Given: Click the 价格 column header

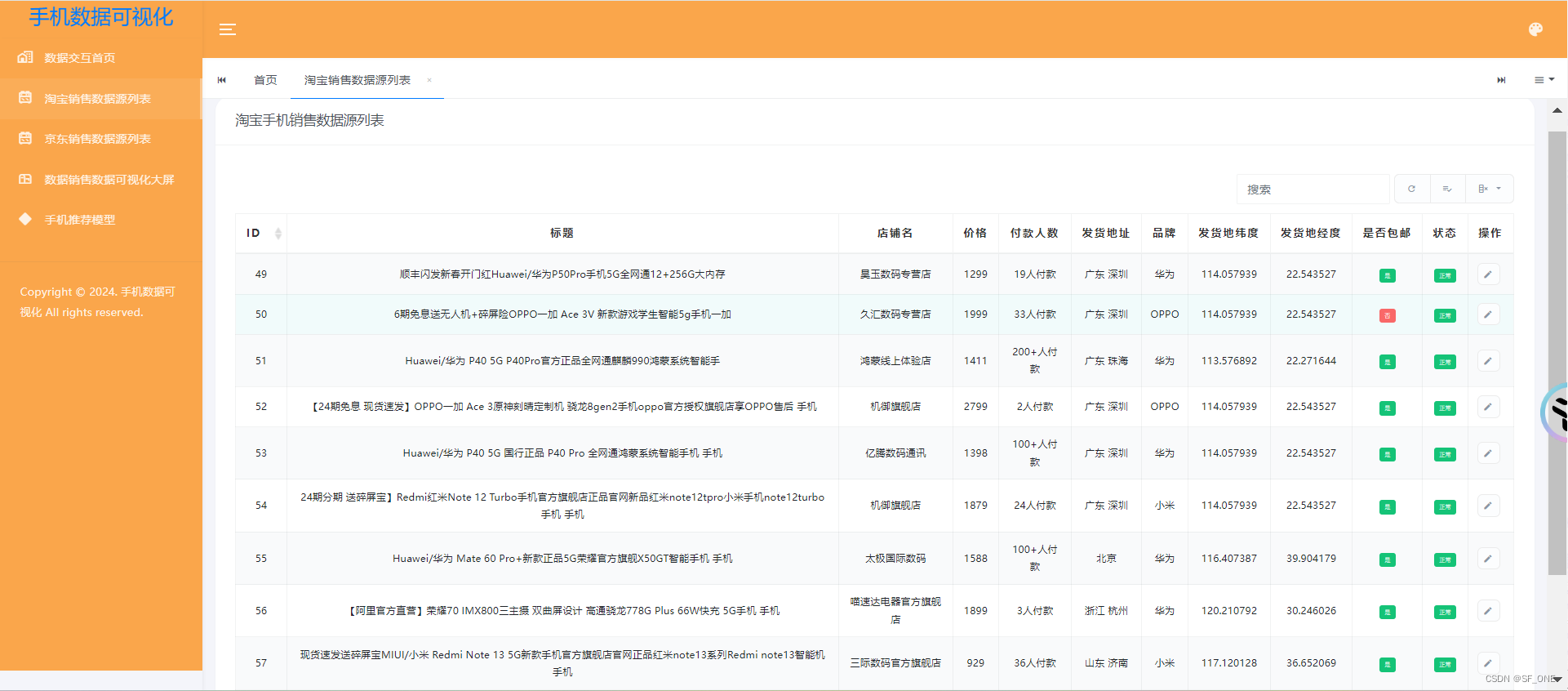Looking at the screenshot, I should pyautogui.click(x=975, y=234).
